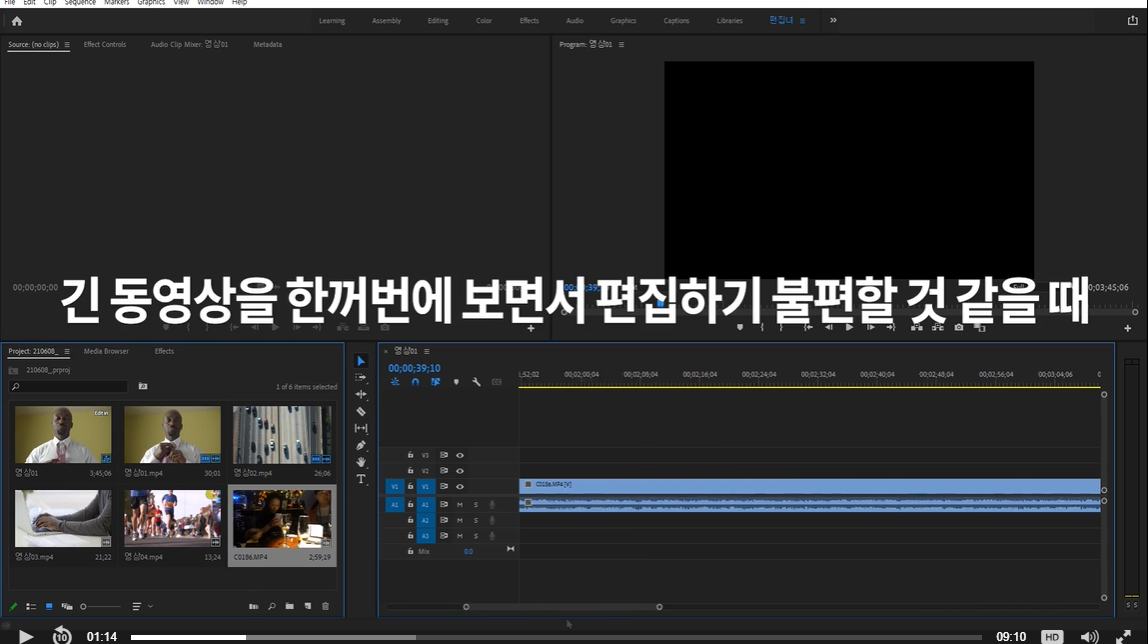The height and width of the screenshot is (644, 1148).
Task: Click Automate to Sequence icon
Action: click(253, 606)
